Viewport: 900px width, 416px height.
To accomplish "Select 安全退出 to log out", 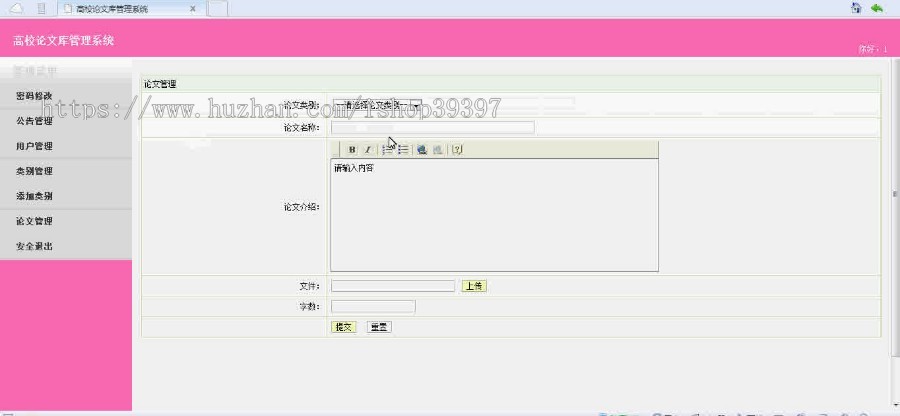I will pos(34,247).
